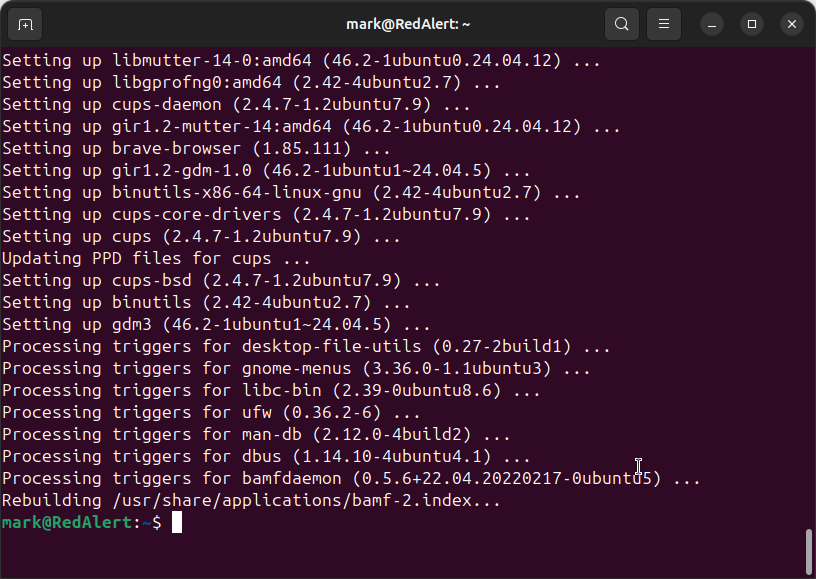The width and height of the screenshot is (816, 579).
Task: Click the search icon in header bar
Action: [621, 23]
